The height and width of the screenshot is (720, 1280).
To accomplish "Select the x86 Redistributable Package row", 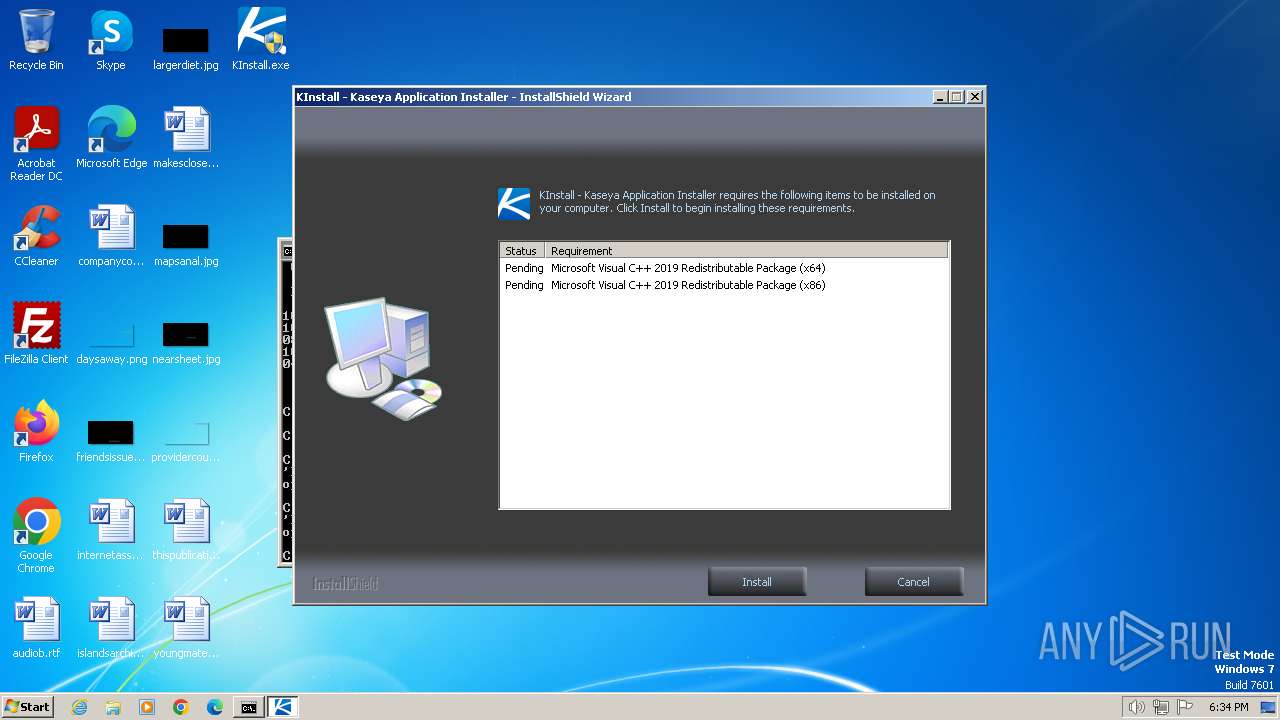I will click(x=724, y=285).
